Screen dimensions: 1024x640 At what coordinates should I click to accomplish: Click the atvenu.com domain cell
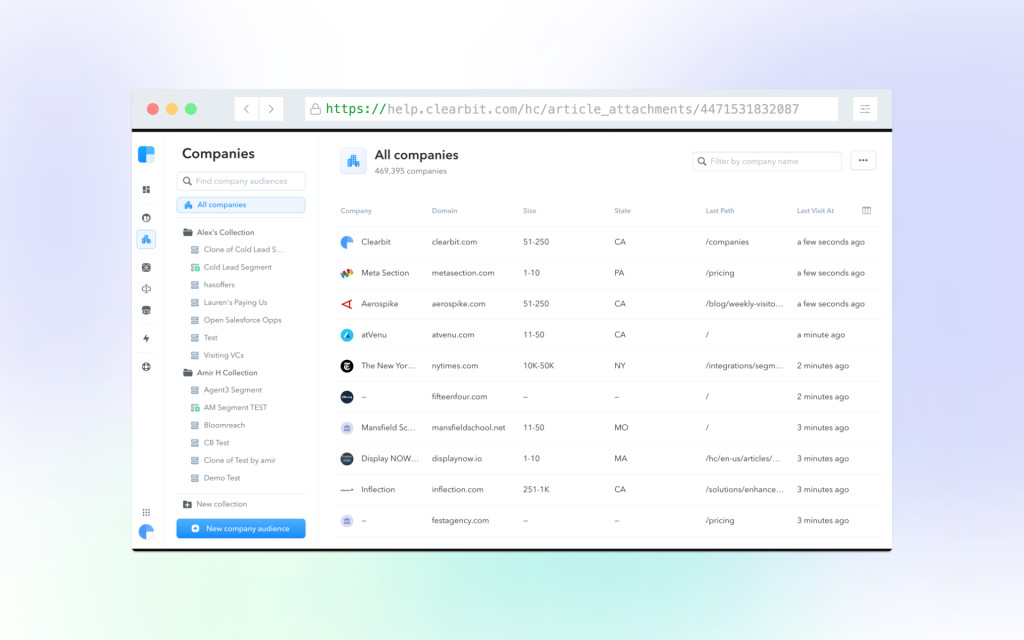point(453,335)
